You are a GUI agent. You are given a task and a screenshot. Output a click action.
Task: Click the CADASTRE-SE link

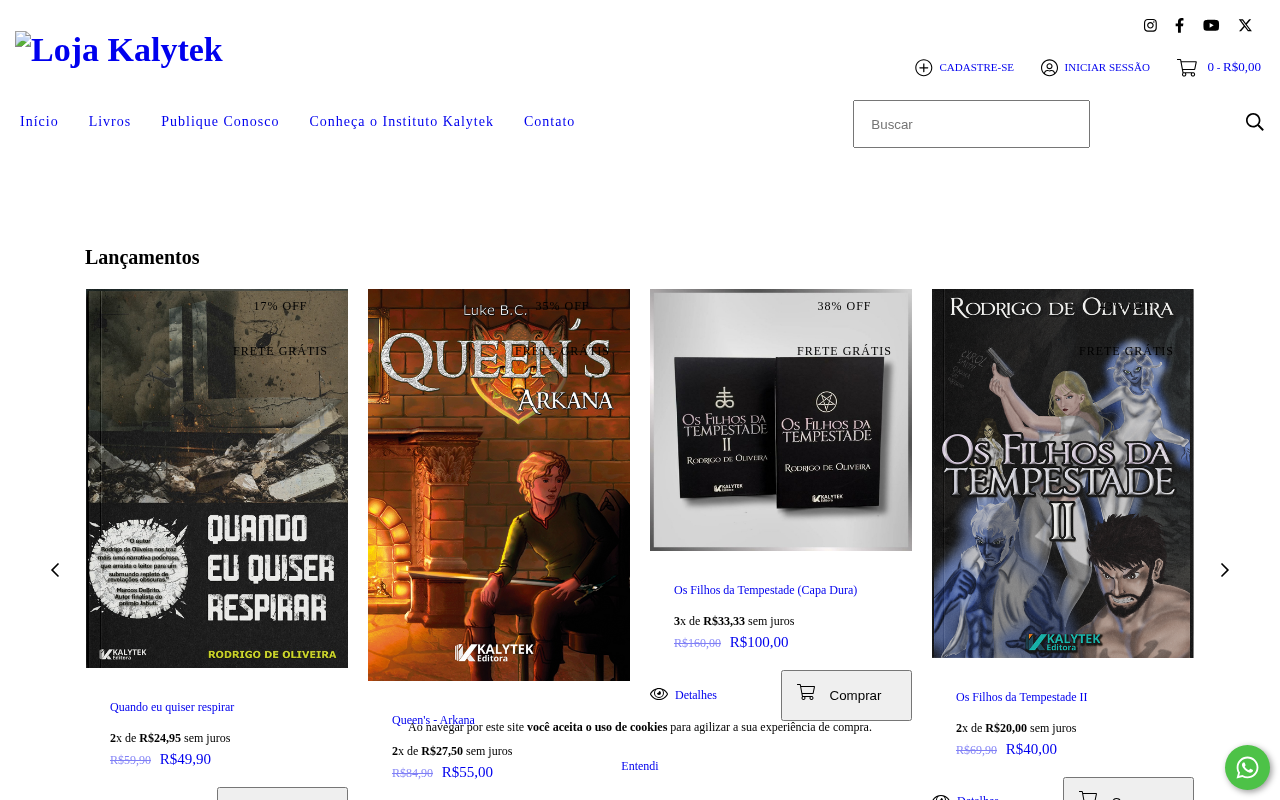[976, 67]
